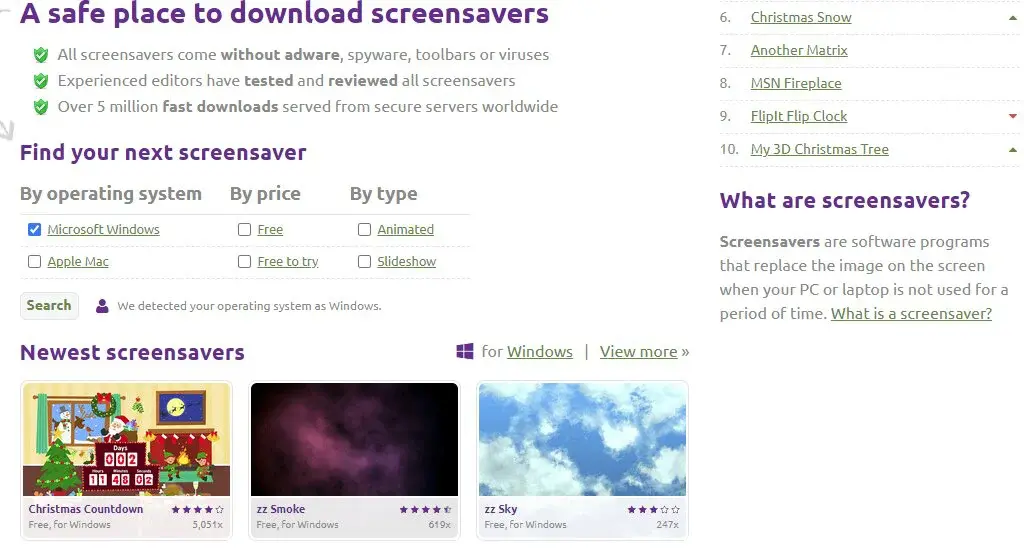The width and height of the screenshot is (1024, 559).
Task: Click the What are screensavers? heading
Action: click(x=844, y=200)
